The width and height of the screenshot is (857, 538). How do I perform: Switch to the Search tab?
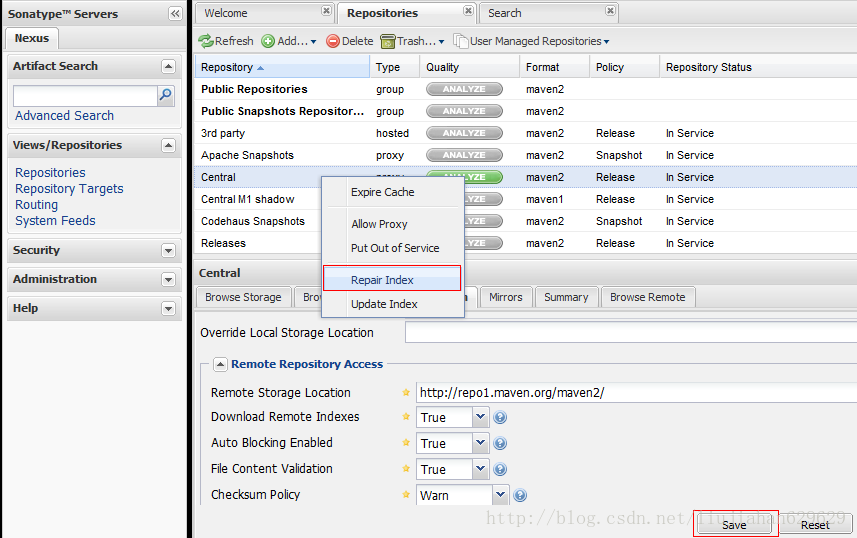(x=504, y=13)
